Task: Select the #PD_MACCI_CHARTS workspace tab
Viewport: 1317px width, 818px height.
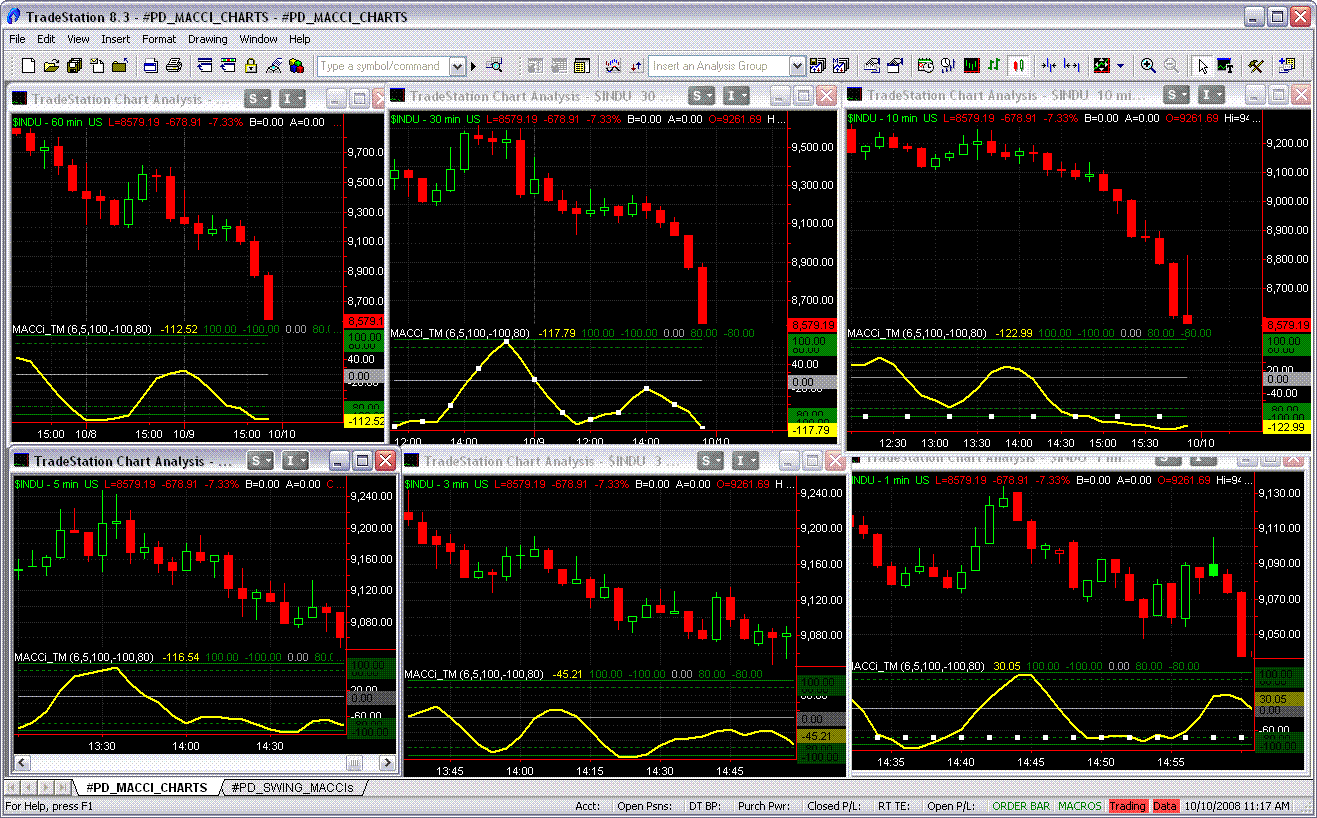Action: 147,787
